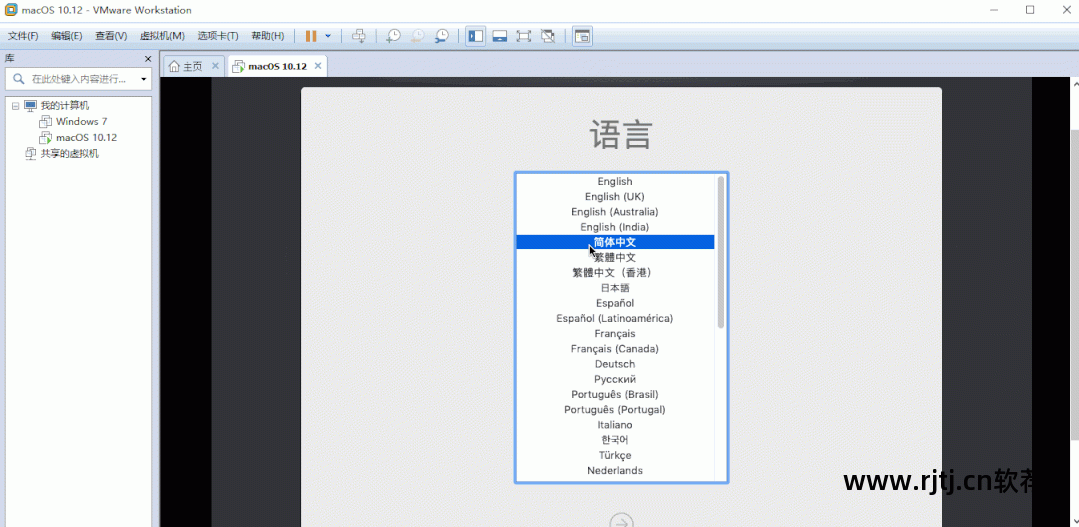1079x527 pixels.
Task: Collapse the 我的计算机 tree node
Action: click(x=15, y=106)
